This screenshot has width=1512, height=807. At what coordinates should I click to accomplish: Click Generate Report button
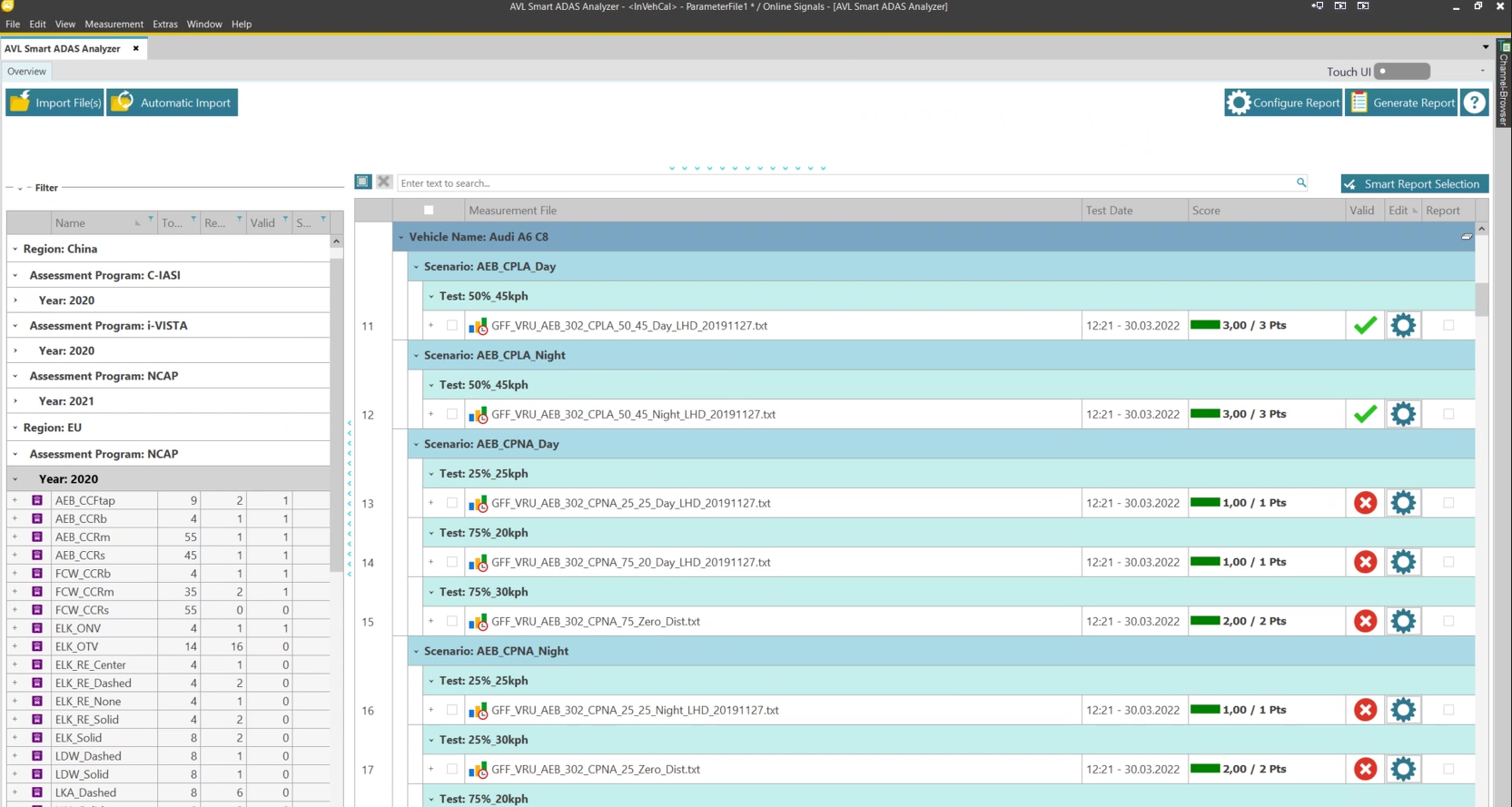[1401, 103]
